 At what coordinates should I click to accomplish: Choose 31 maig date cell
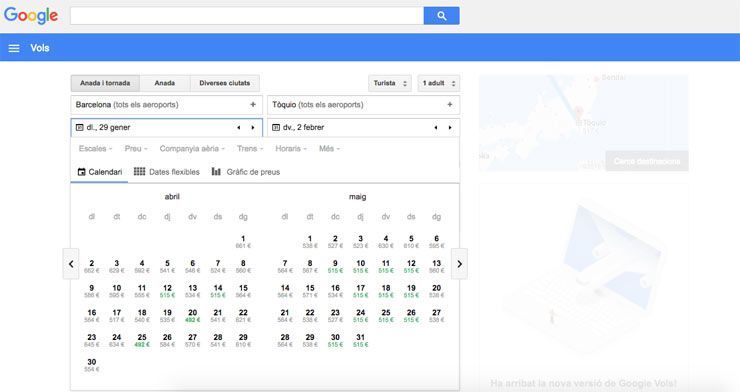(x=361, y=340)
